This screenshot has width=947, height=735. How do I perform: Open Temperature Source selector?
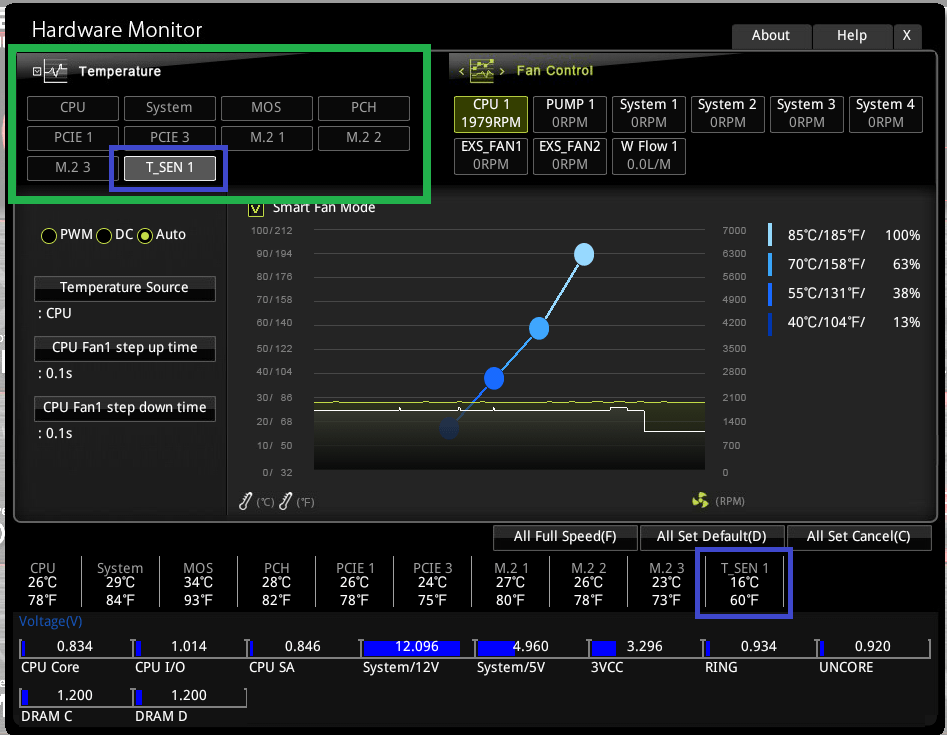pyautogui.click(x=124, y=289)
